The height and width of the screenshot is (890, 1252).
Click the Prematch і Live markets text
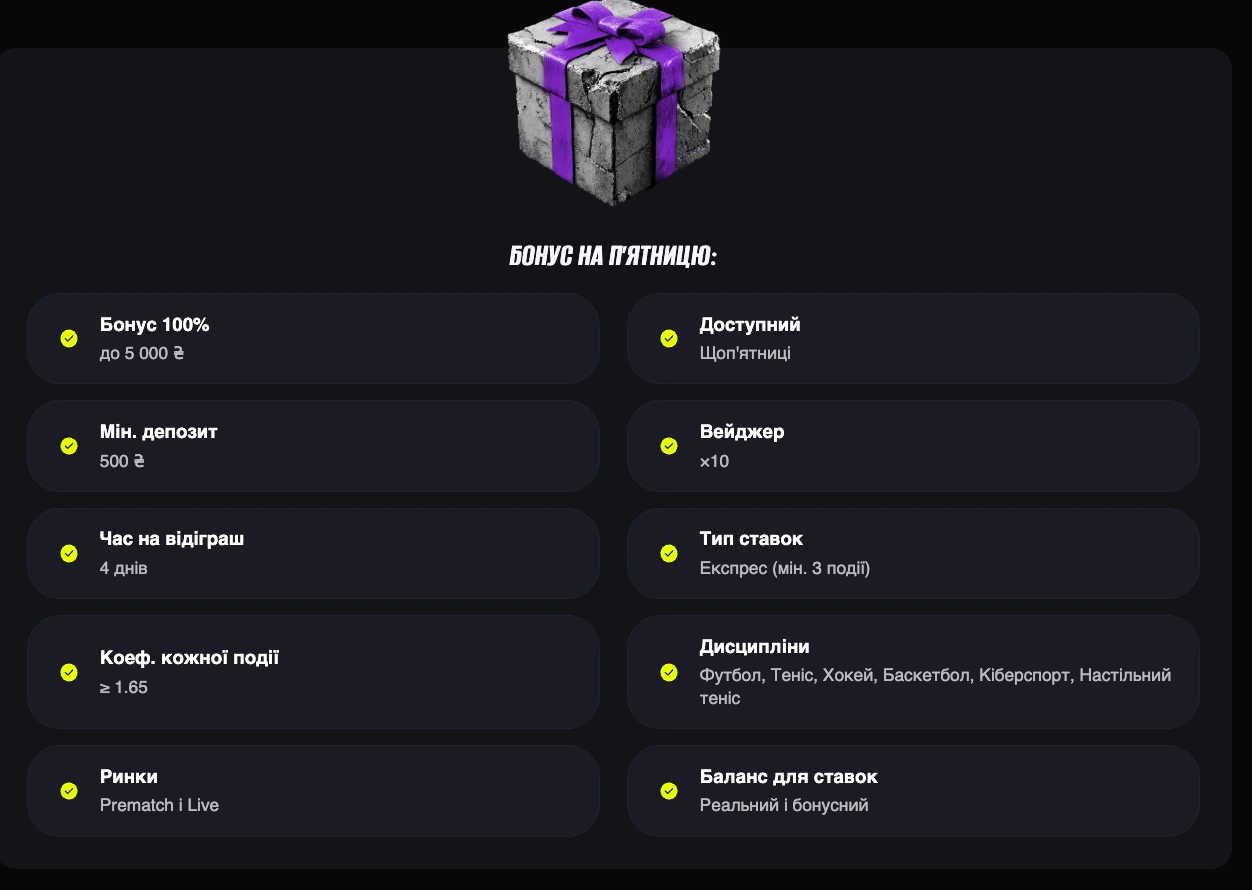pos(159,805)
